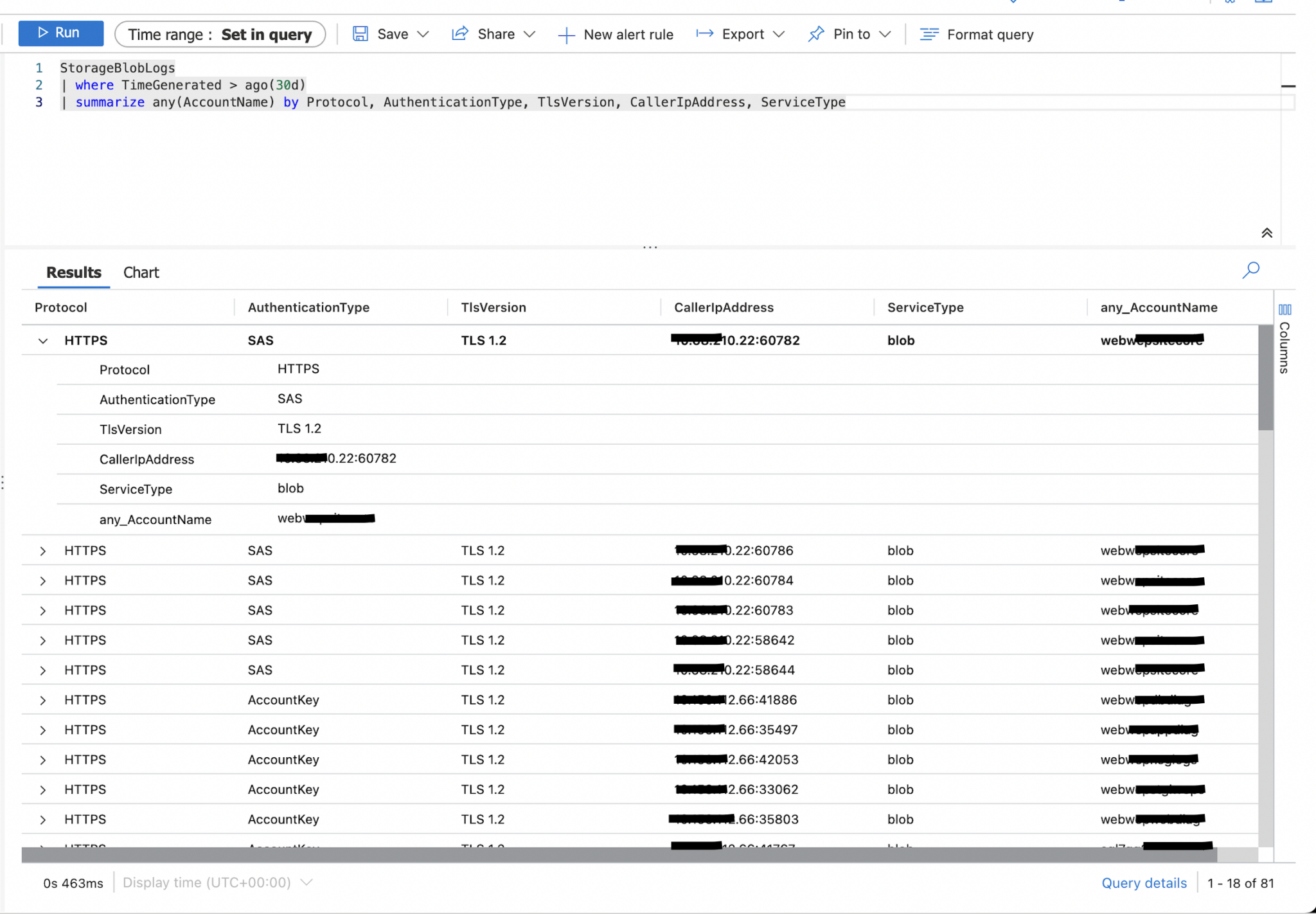This screenshot has width=1316, height=914.
Task: Expand the second HTTPS SAS result row
Action: (x=42, y=551)
